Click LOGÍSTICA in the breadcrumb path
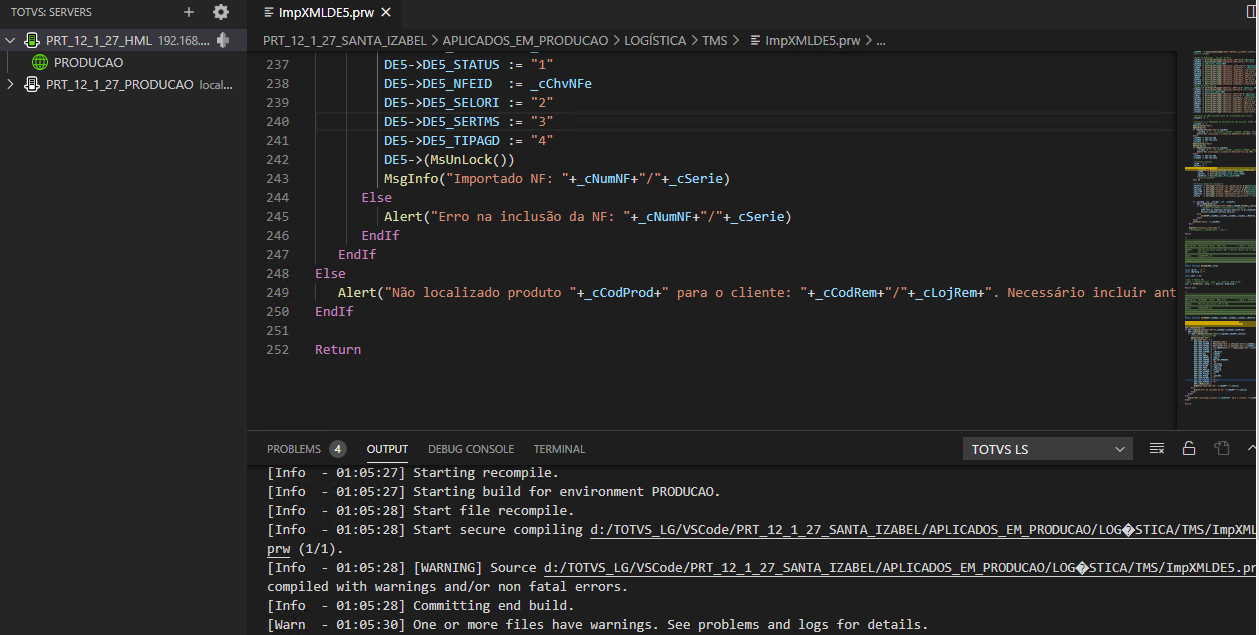 [656, 41]
